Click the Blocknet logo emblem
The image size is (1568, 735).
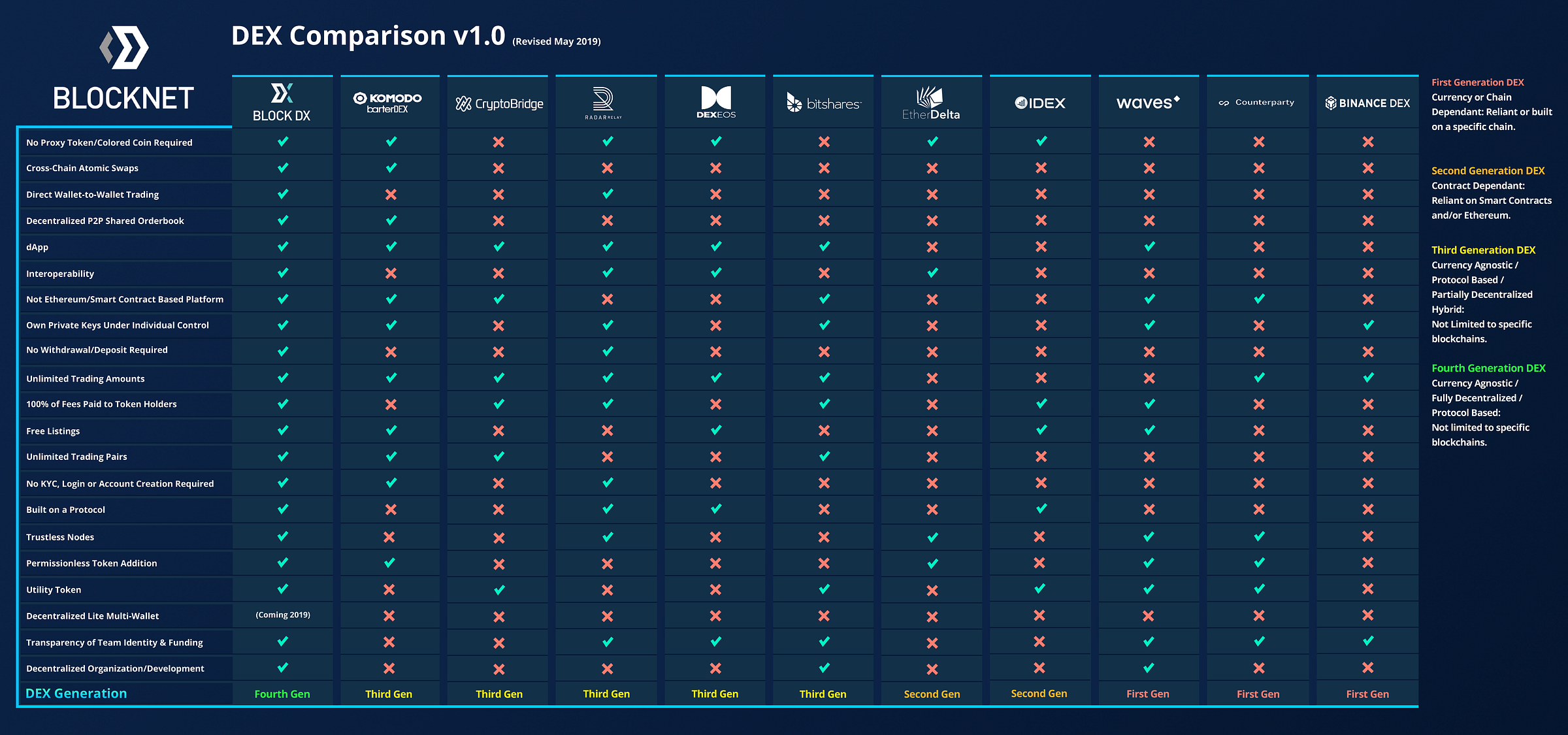(124, 48)
